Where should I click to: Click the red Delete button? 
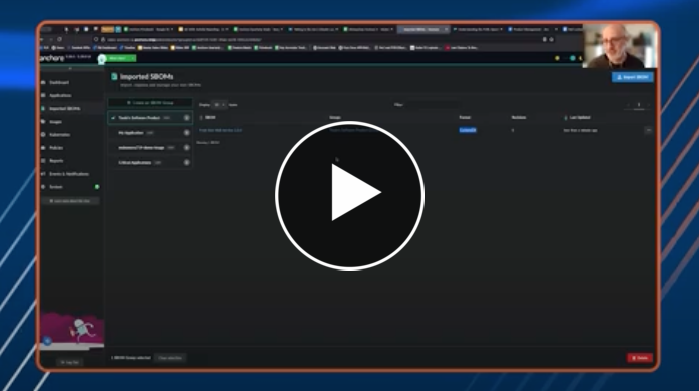(640, 358)
